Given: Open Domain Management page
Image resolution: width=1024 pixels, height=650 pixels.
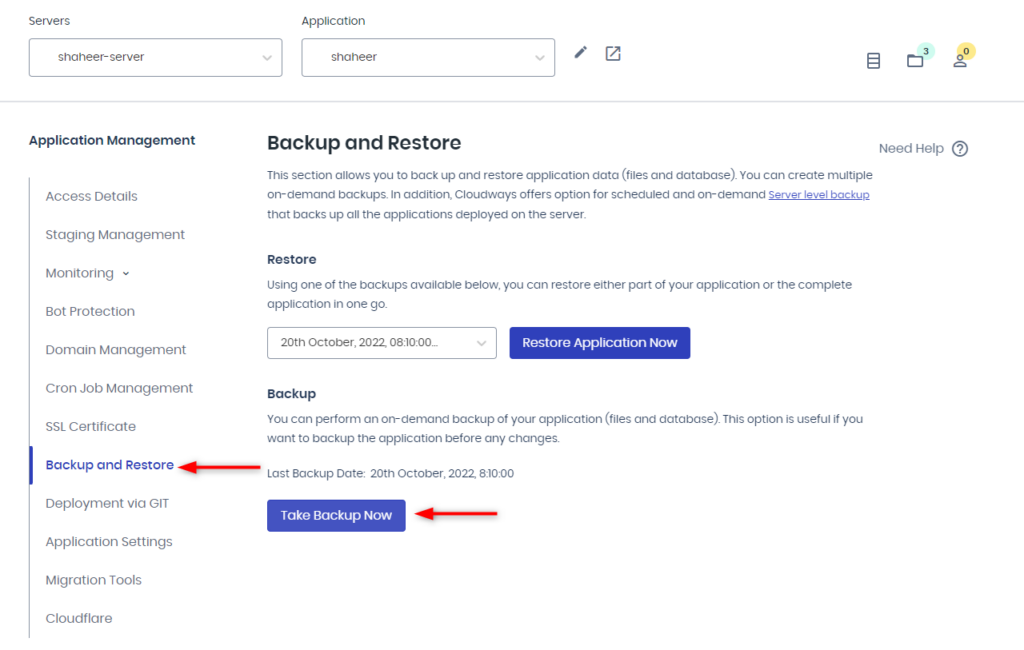Looking at the screenshot, I should pyautogui.click(x=116, y=350).
